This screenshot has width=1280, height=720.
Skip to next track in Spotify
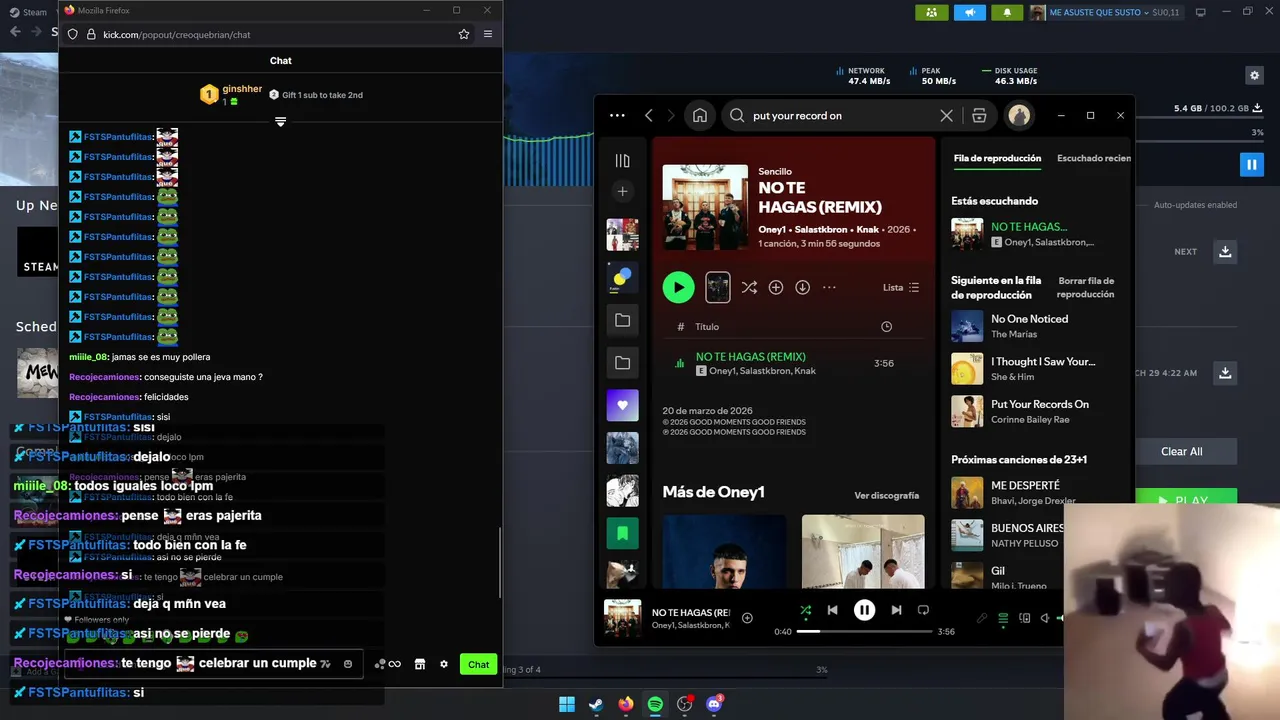pos(896,610)
